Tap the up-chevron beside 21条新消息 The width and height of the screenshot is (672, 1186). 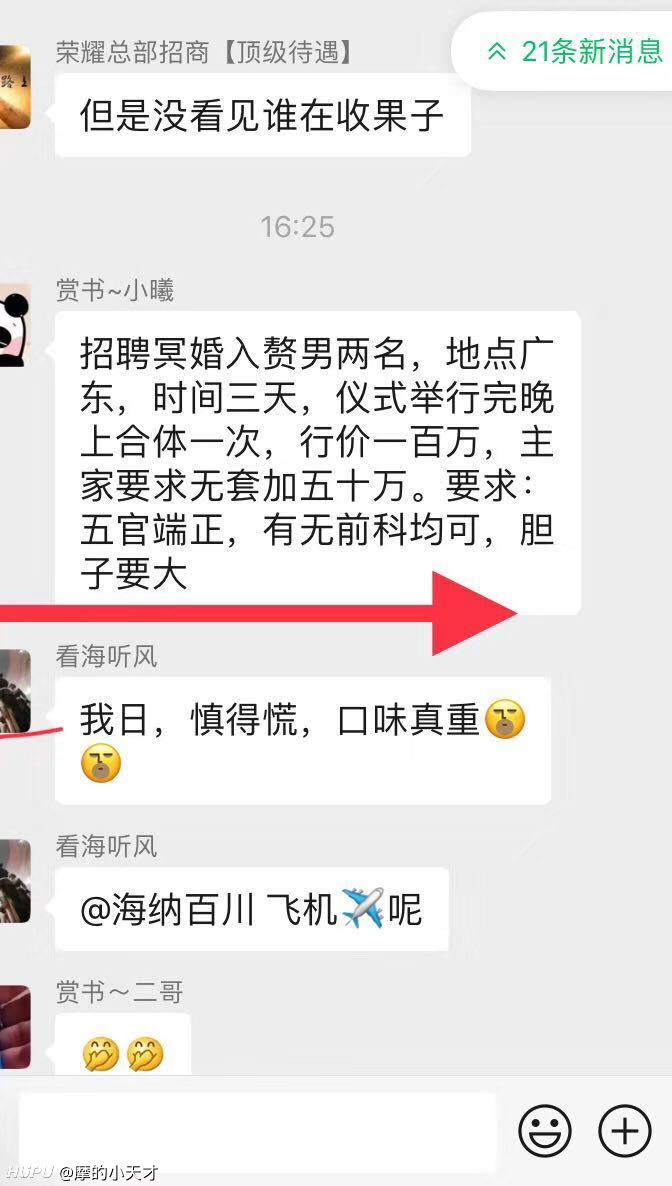pos(497,51)
